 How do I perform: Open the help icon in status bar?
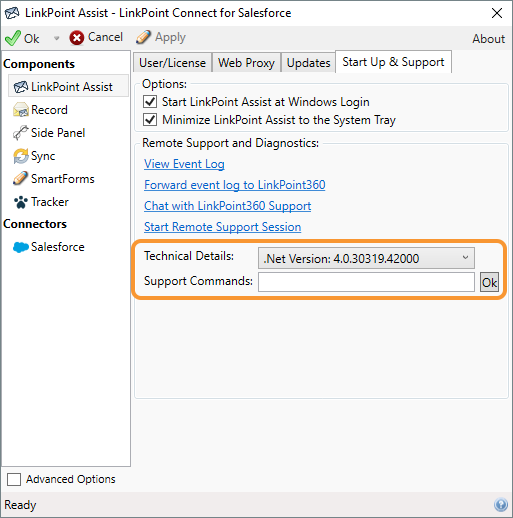click(501, 505)
